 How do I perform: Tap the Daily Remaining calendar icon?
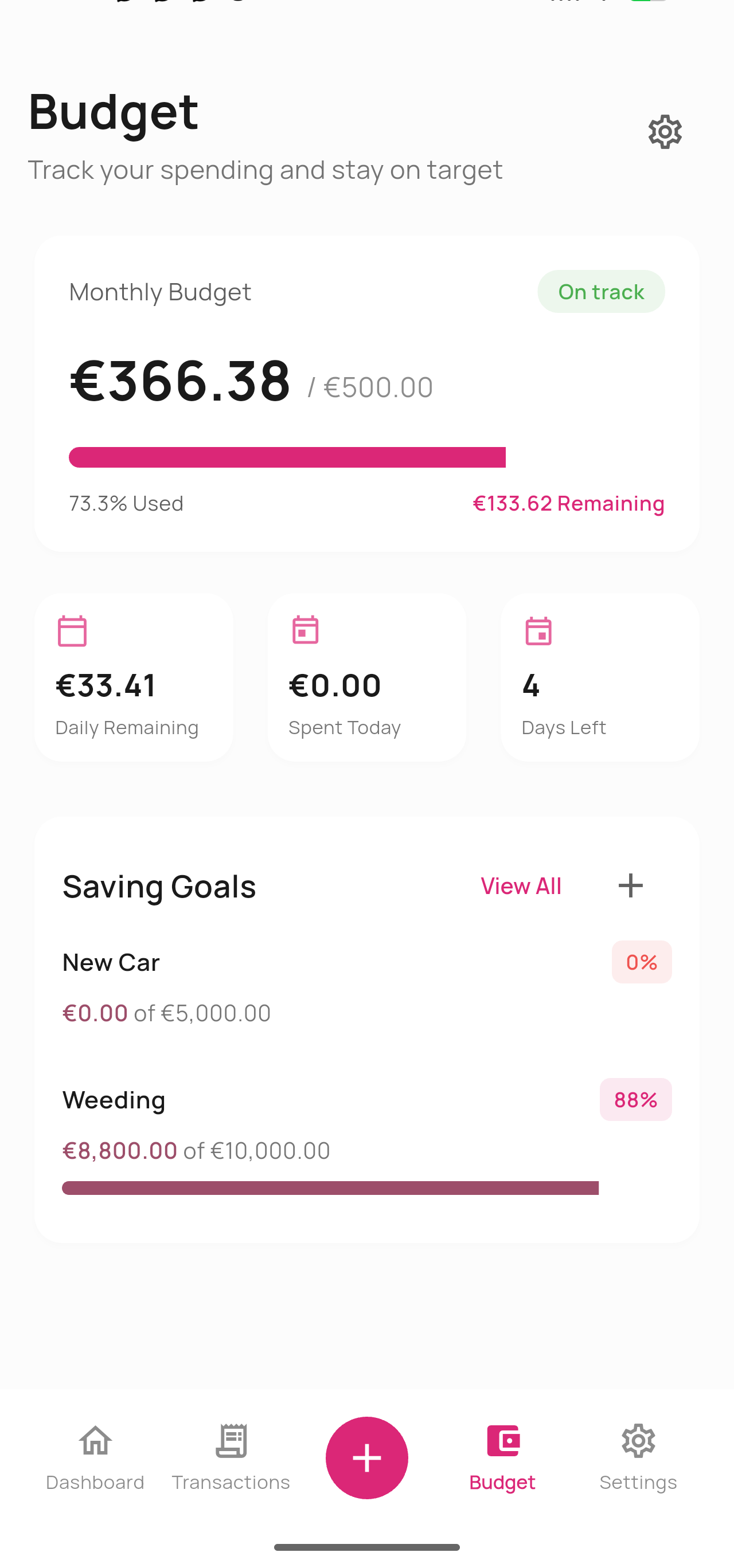click(72, 630)
